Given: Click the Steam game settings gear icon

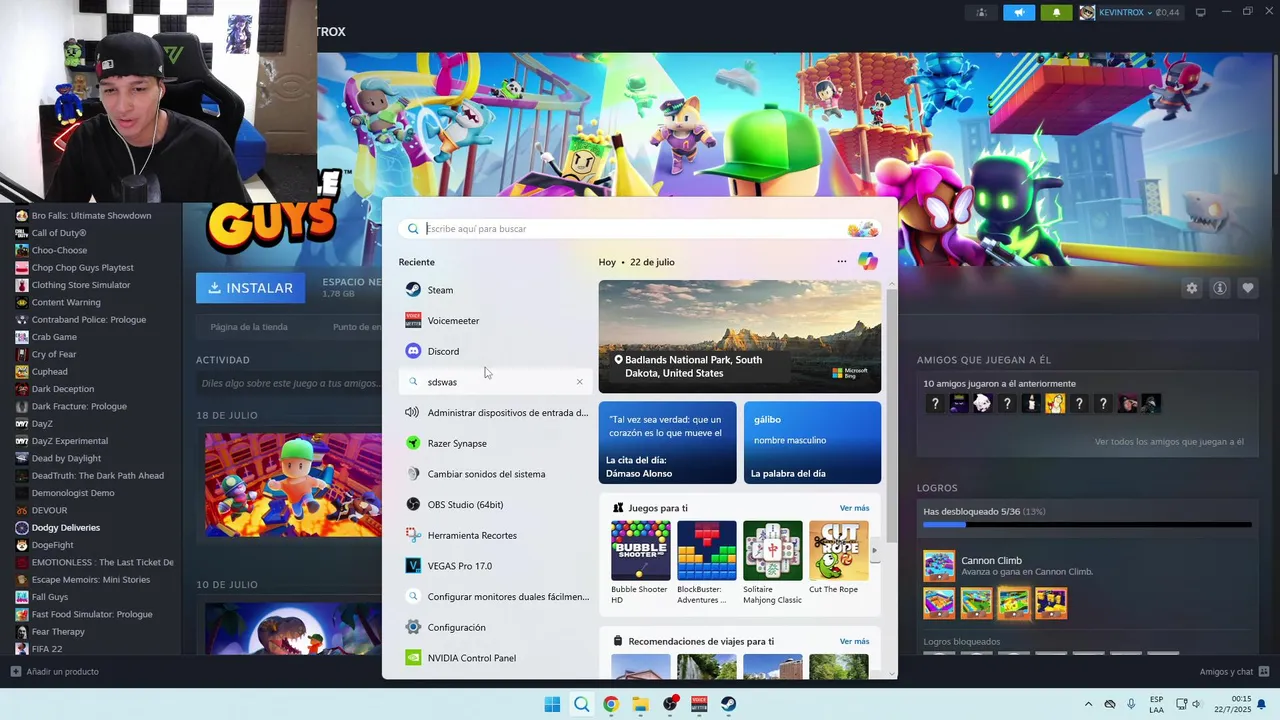Looking at the screenshot, I should tap(1192, 288).
